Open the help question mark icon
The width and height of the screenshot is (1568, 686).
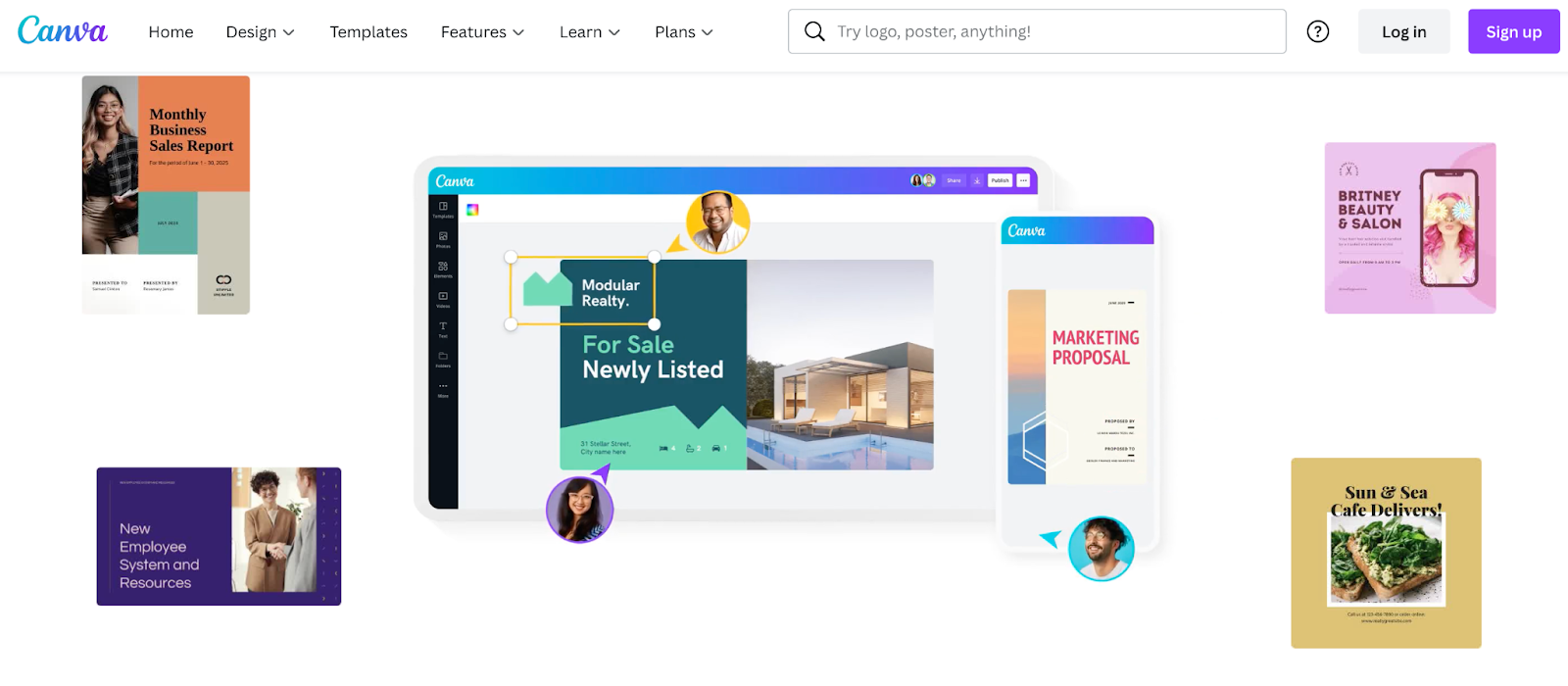click(x=1318, y=31)
